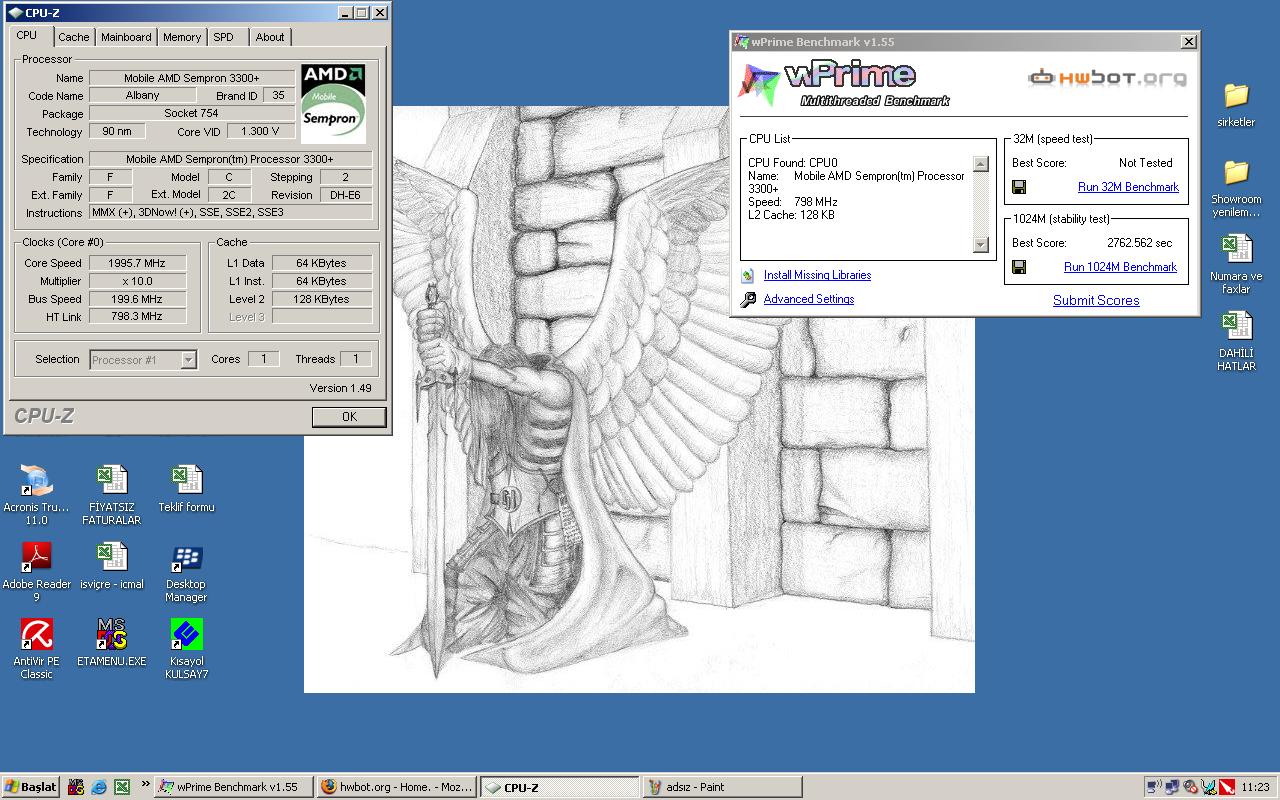The image size is (1280, 800).
Task: Close the wPrime Benchmark window
Action: (1188, 42)
